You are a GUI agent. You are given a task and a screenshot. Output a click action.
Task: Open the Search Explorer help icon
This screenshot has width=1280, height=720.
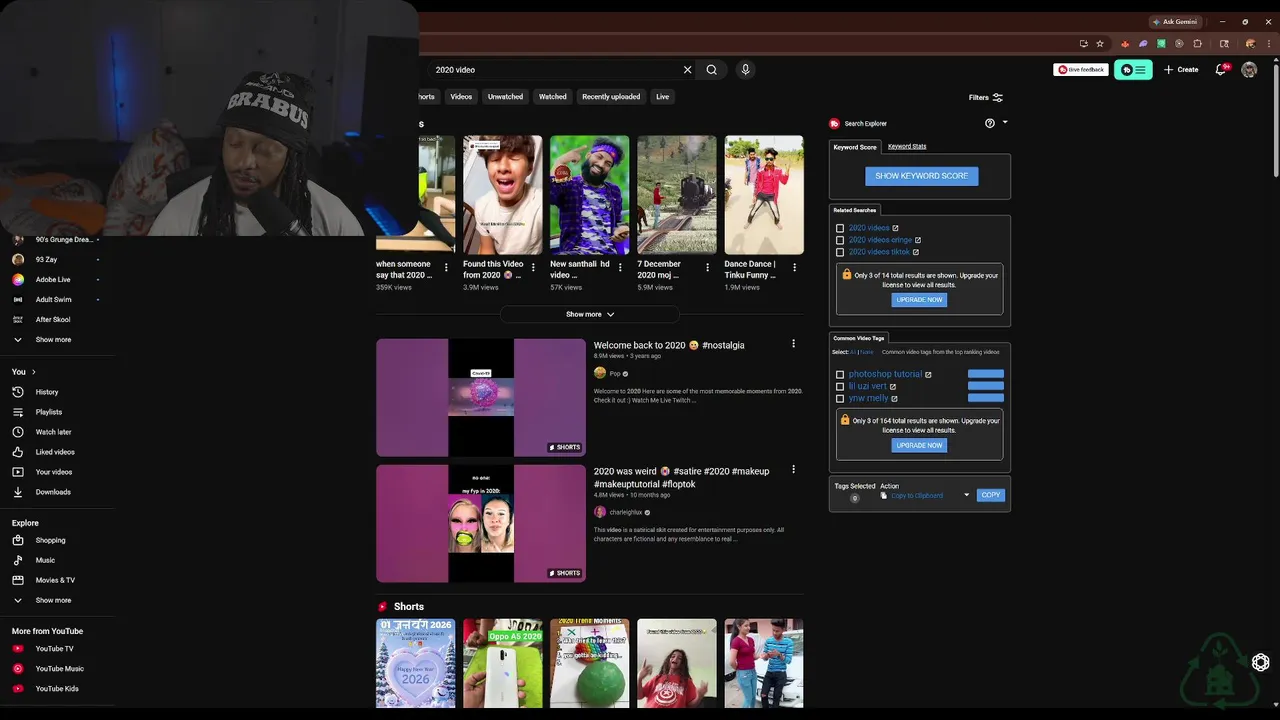[x=990, y=123]
